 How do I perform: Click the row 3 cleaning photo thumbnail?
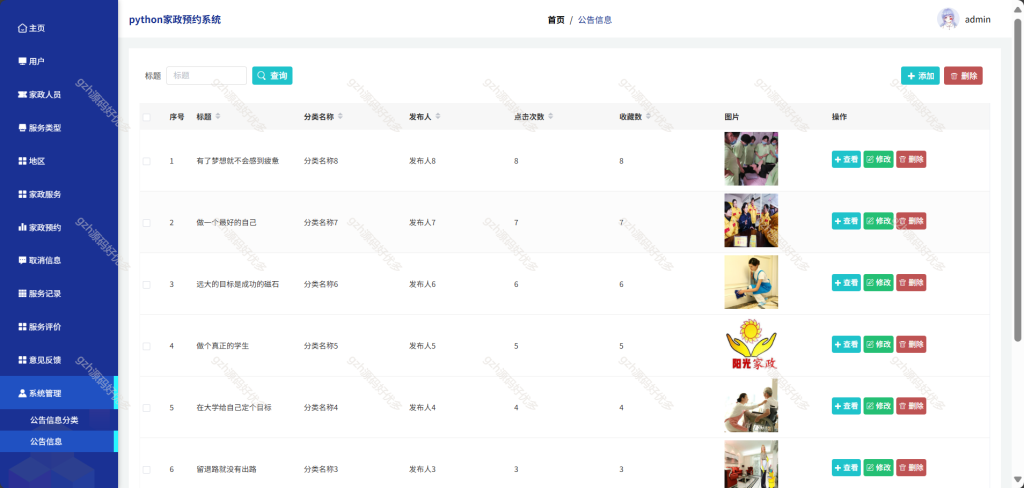[751, 282]
